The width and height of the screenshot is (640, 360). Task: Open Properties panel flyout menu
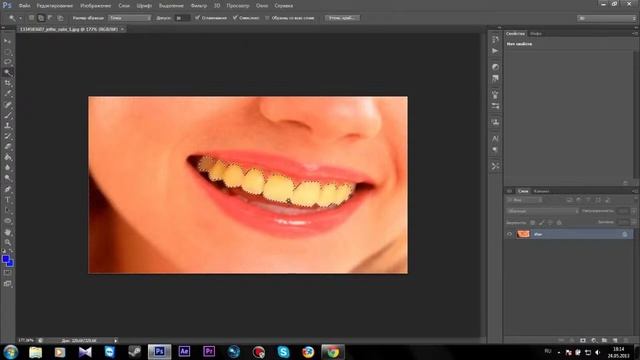(635, 33)
